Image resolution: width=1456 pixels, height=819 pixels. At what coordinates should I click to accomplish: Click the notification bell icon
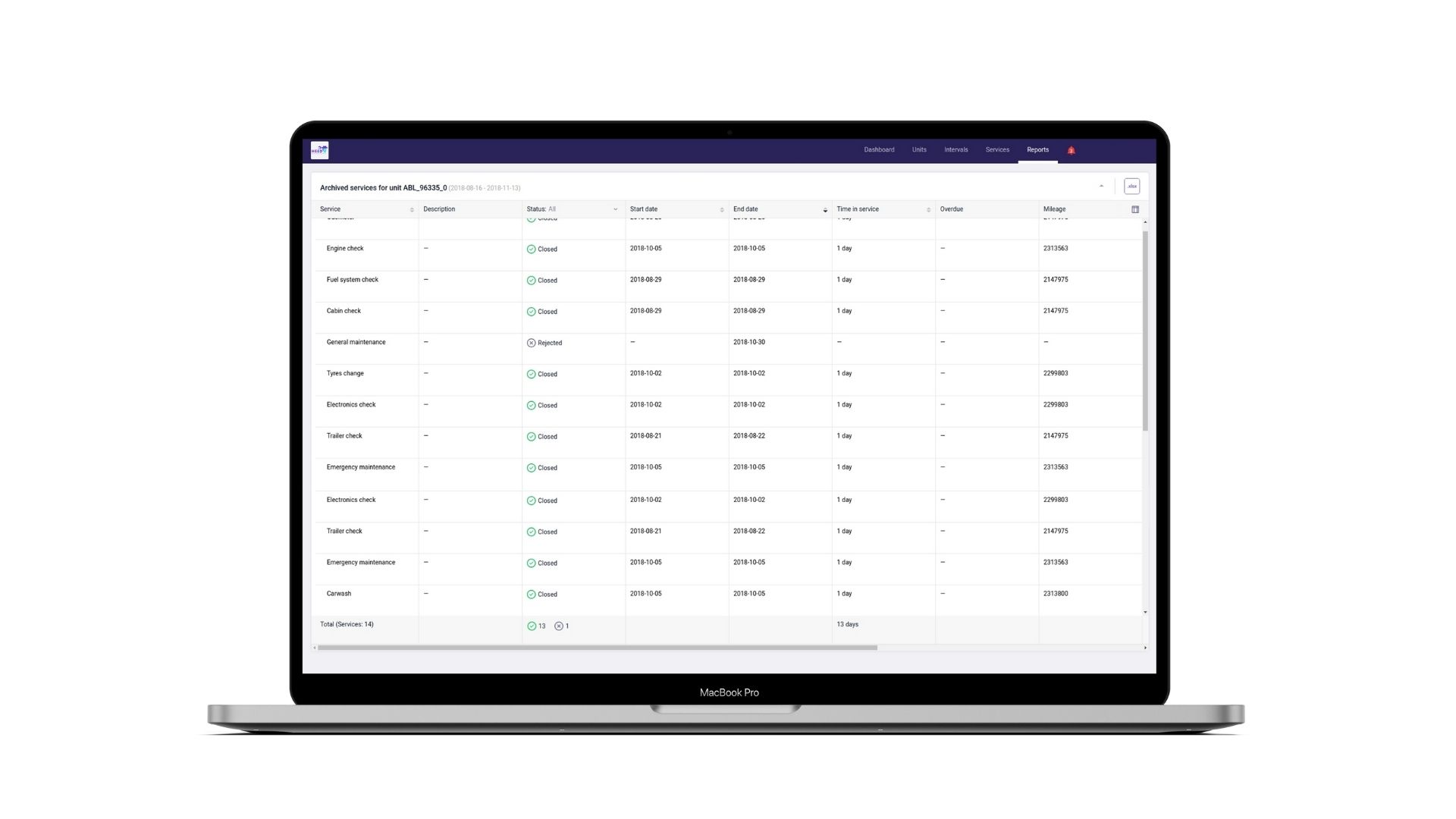click(x=1070, y=149)
